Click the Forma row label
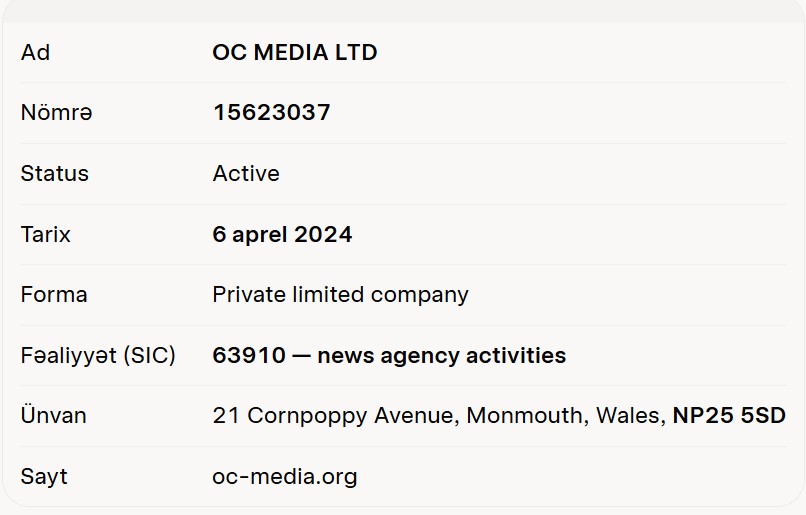This screenshot has height=515, width=806. point(54,295)
